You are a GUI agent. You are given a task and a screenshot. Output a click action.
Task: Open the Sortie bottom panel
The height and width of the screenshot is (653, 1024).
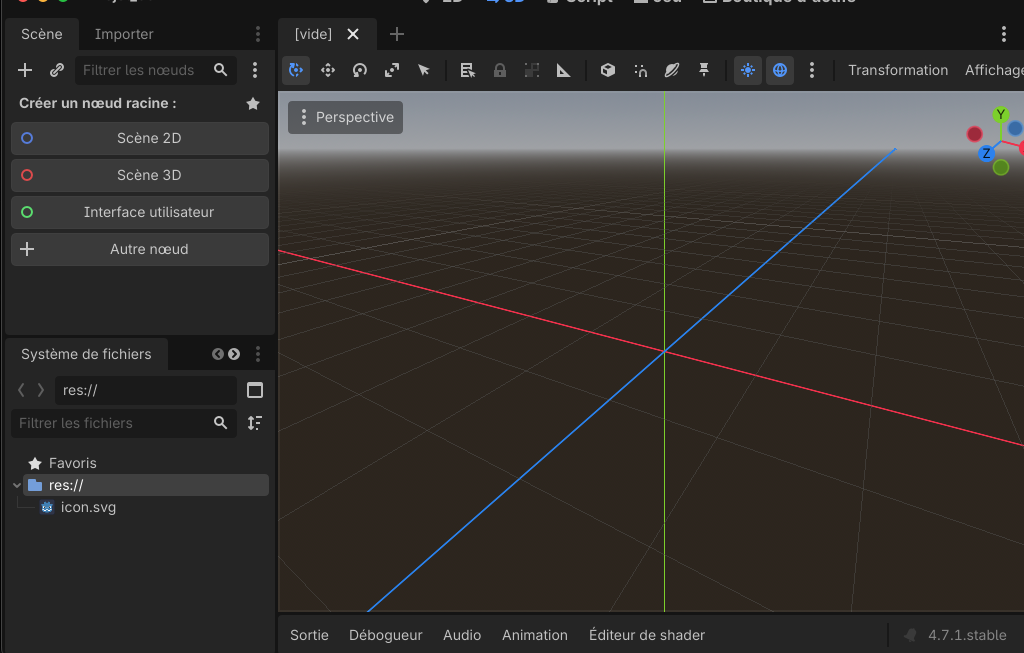tap(310, 635)
